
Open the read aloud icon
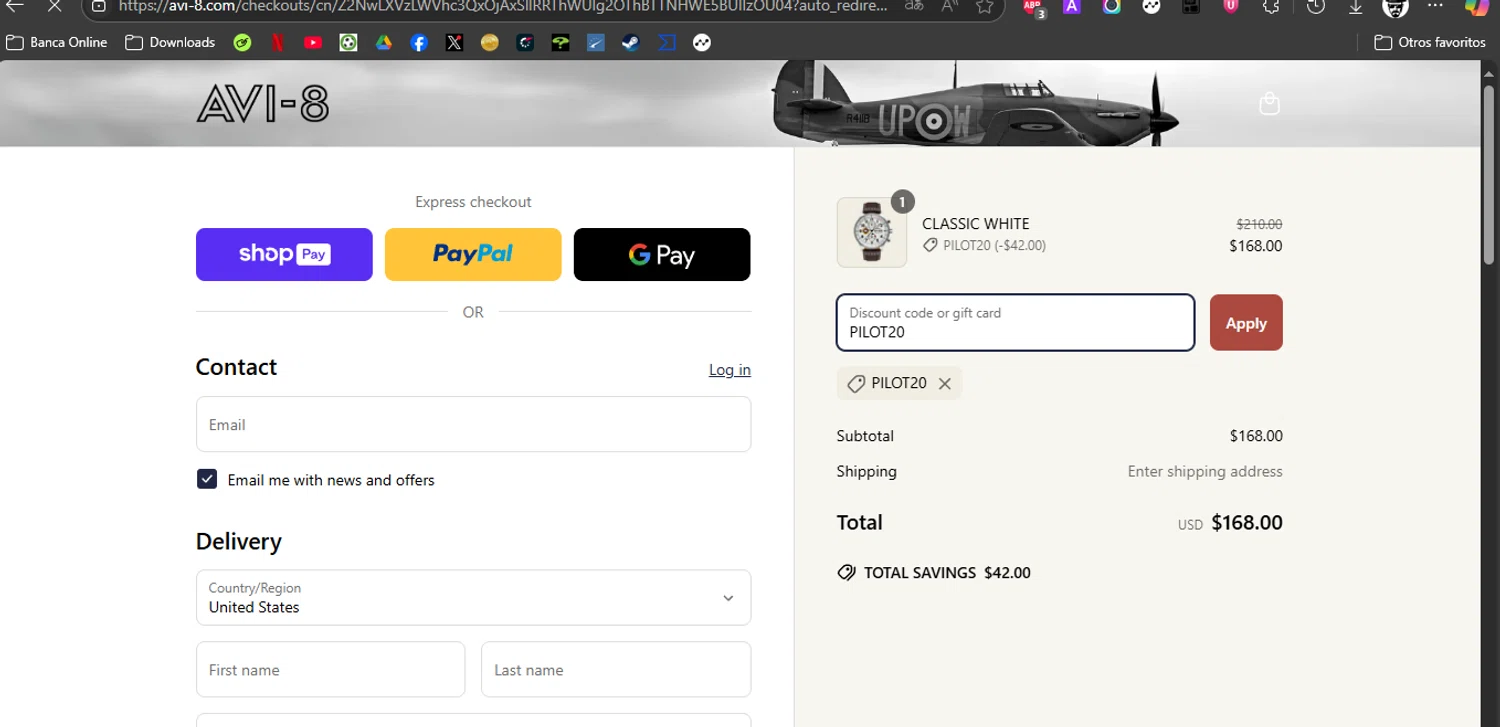pos(951,6)
